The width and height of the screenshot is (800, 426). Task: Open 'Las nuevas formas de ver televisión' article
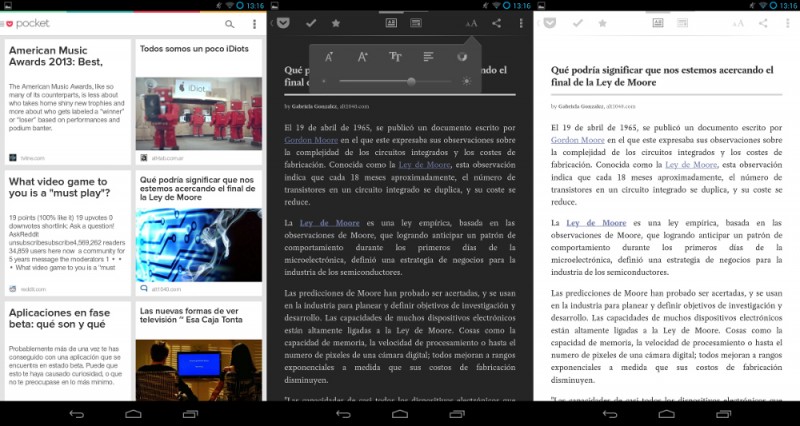[191, 315]
